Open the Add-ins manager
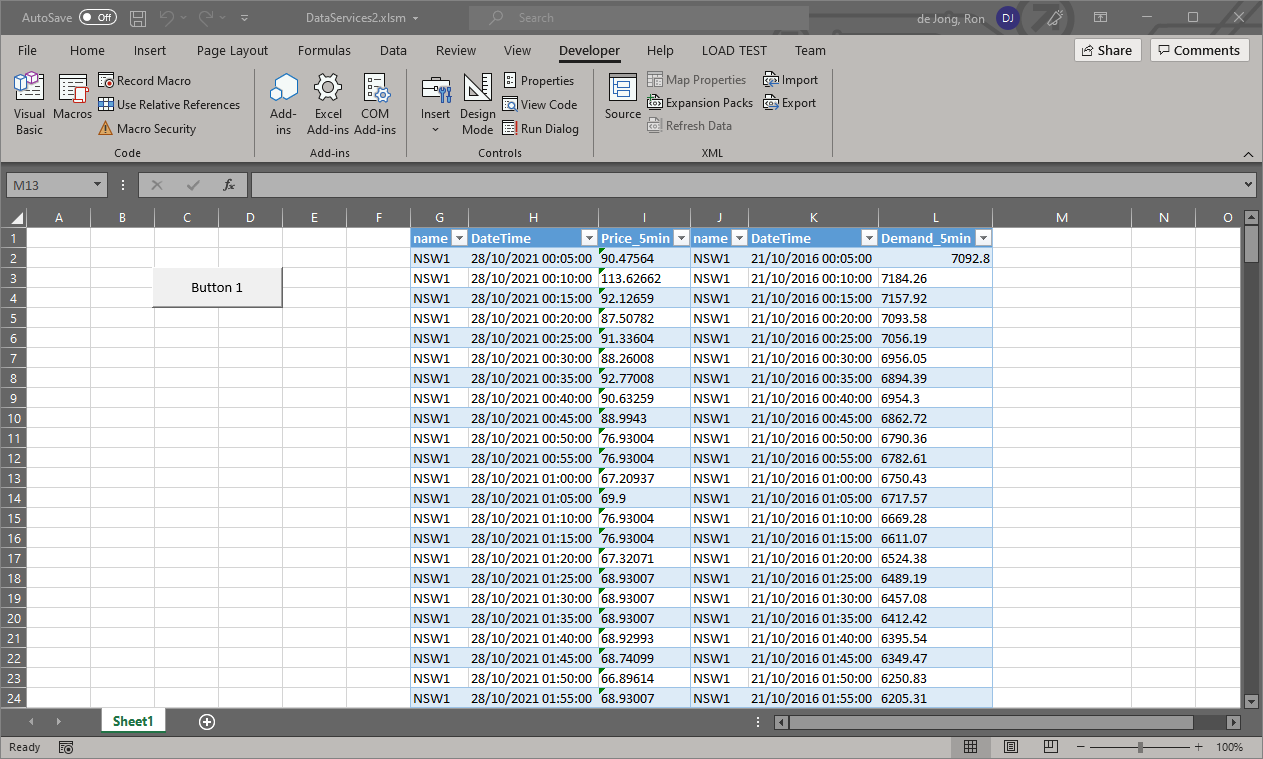This screenshot has height=759, width=1263. (284, 104)
